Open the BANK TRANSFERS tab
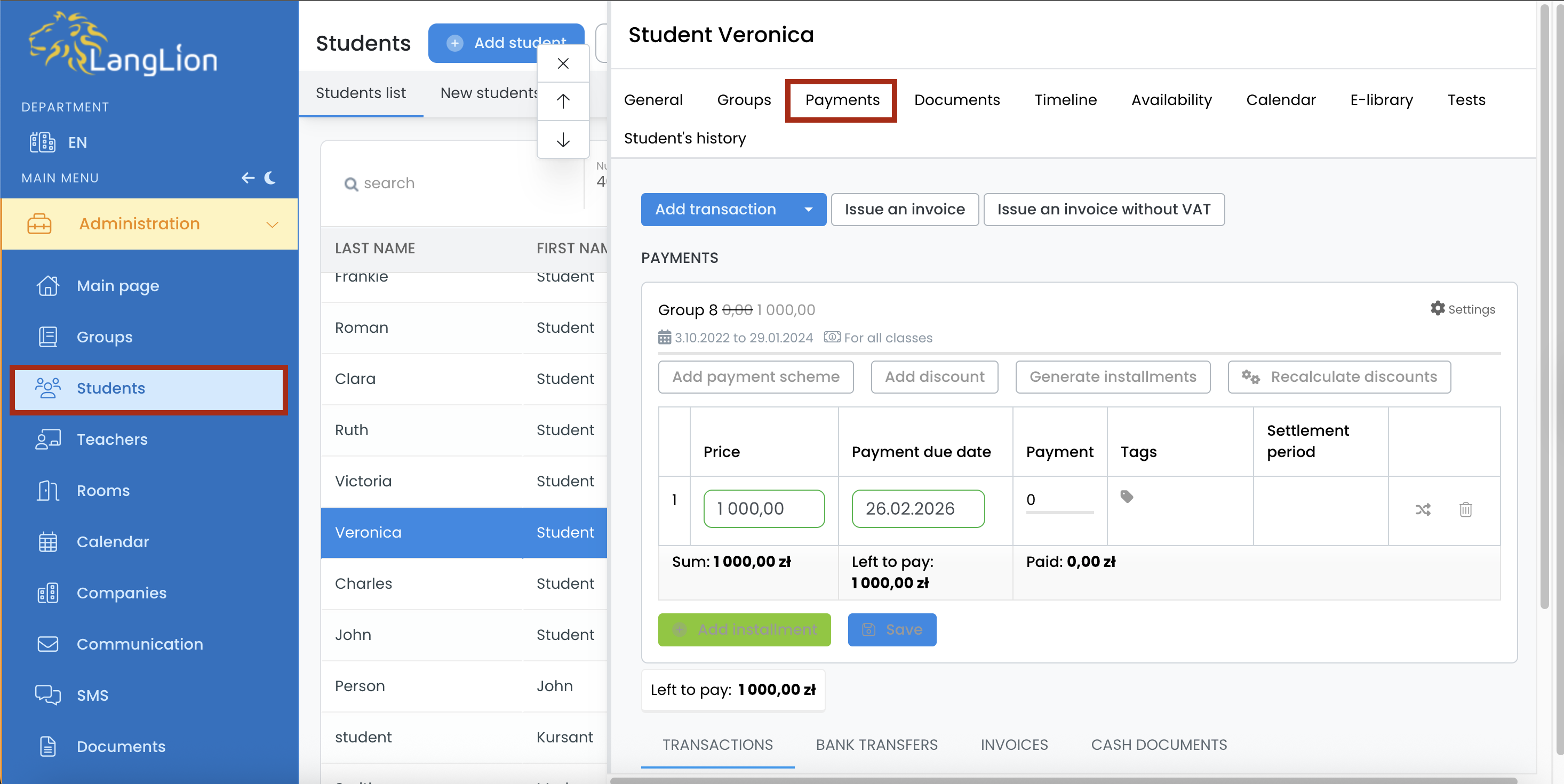The height and width of the screenshot is (784, 1564). 876,745
